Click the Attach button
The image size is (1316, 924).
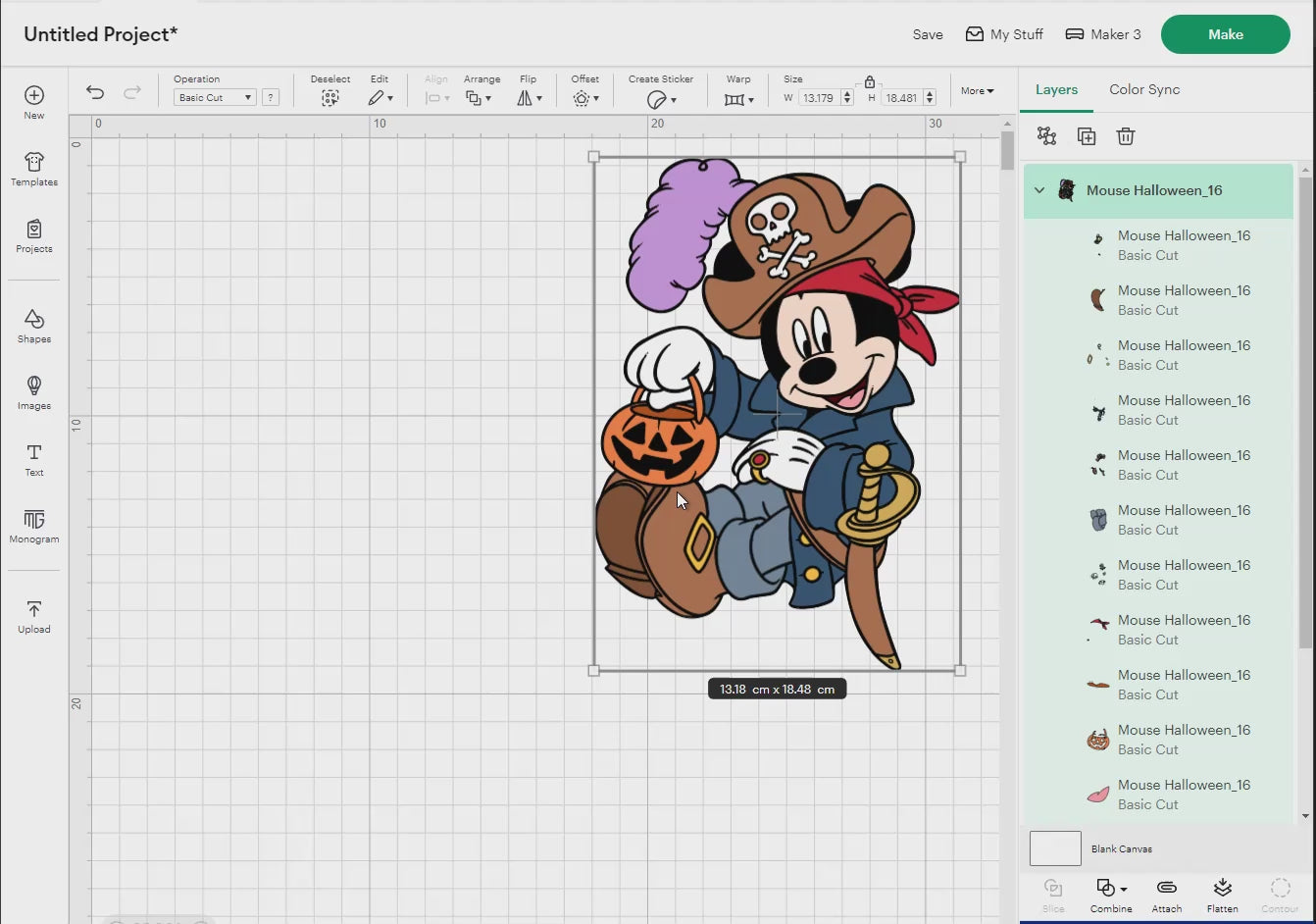tap(1166, 895)
